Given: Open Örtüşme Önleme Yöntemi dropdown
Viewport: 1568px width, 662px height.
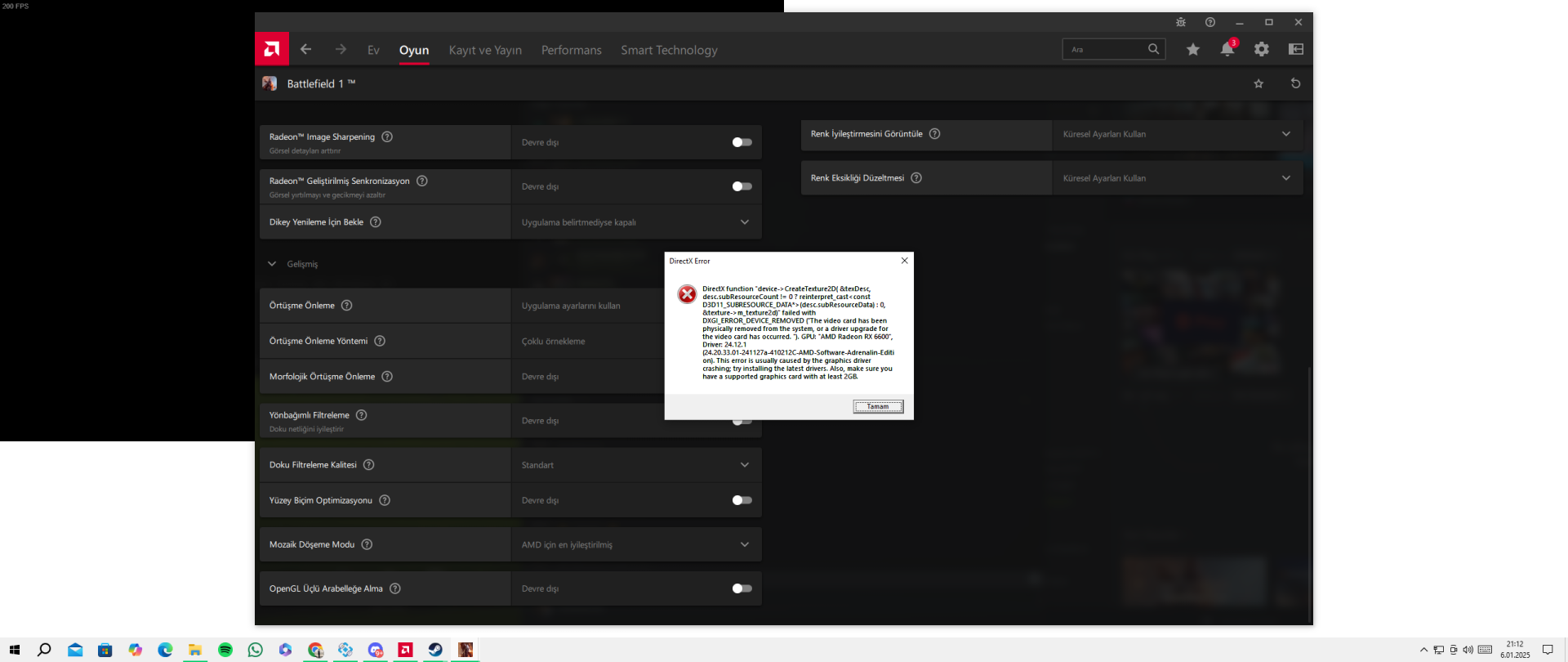Looking at the screenshot, I should pos(588,342).
